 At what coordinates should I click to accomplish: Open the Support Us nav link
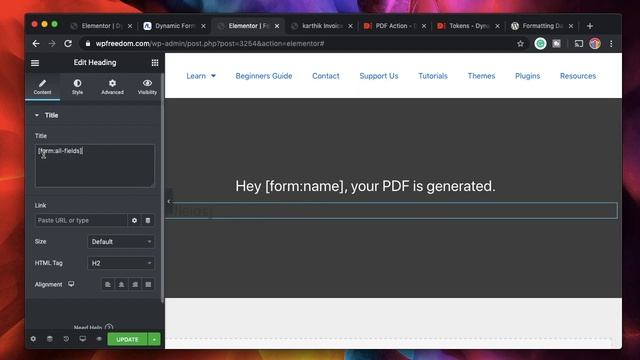click(379, 76)
